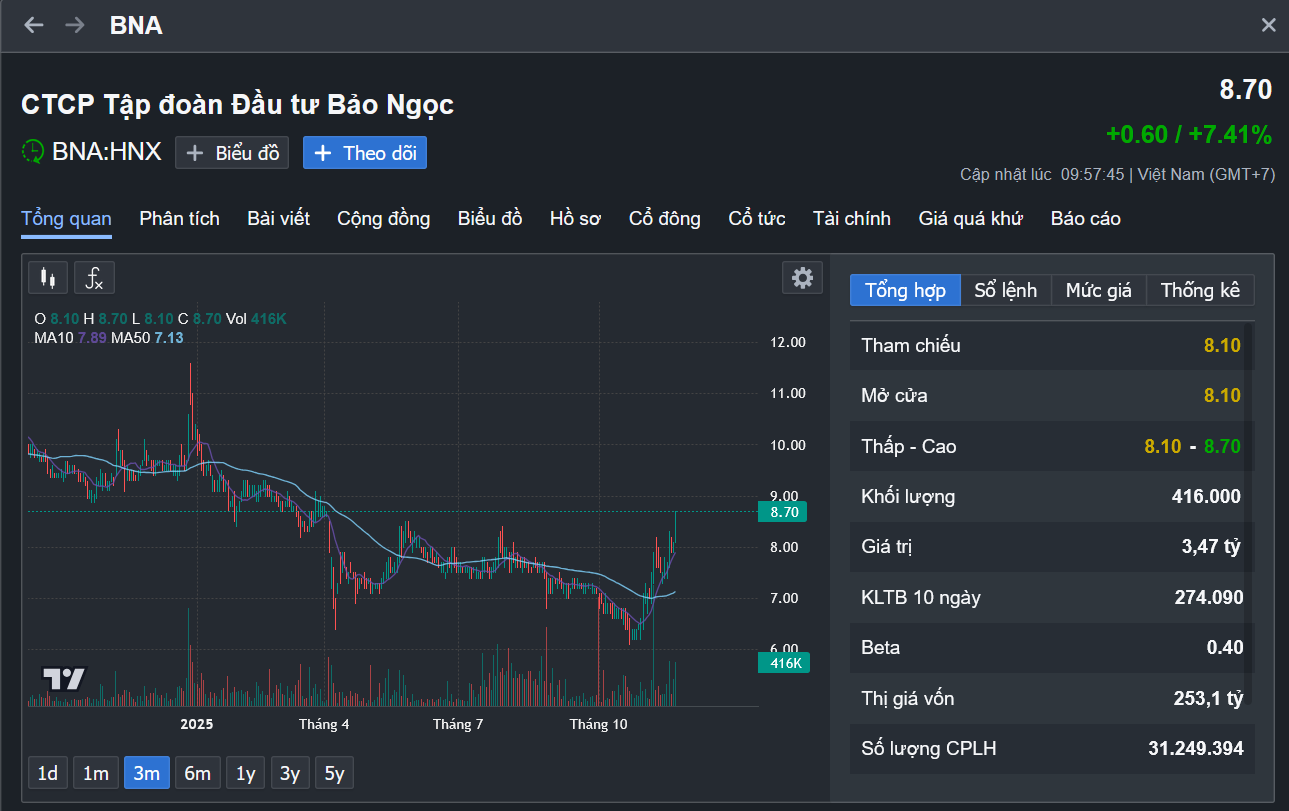Click the Số lượng CPLH value 31.249.394
This screenshot has height=811, width=1289.
[x=1196, y=749]
